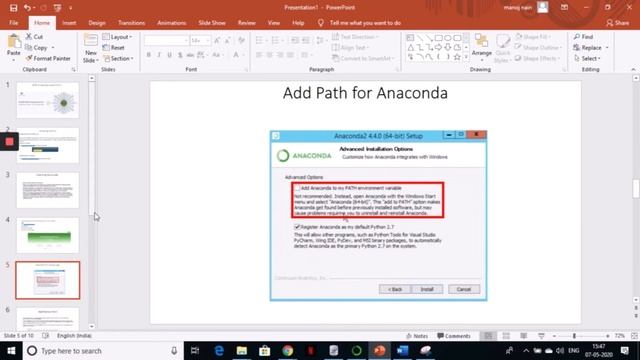Start the Slide Show from status bar
Image resolution: width=640 pixels, height=360 pixels.
tap(541, 336)
